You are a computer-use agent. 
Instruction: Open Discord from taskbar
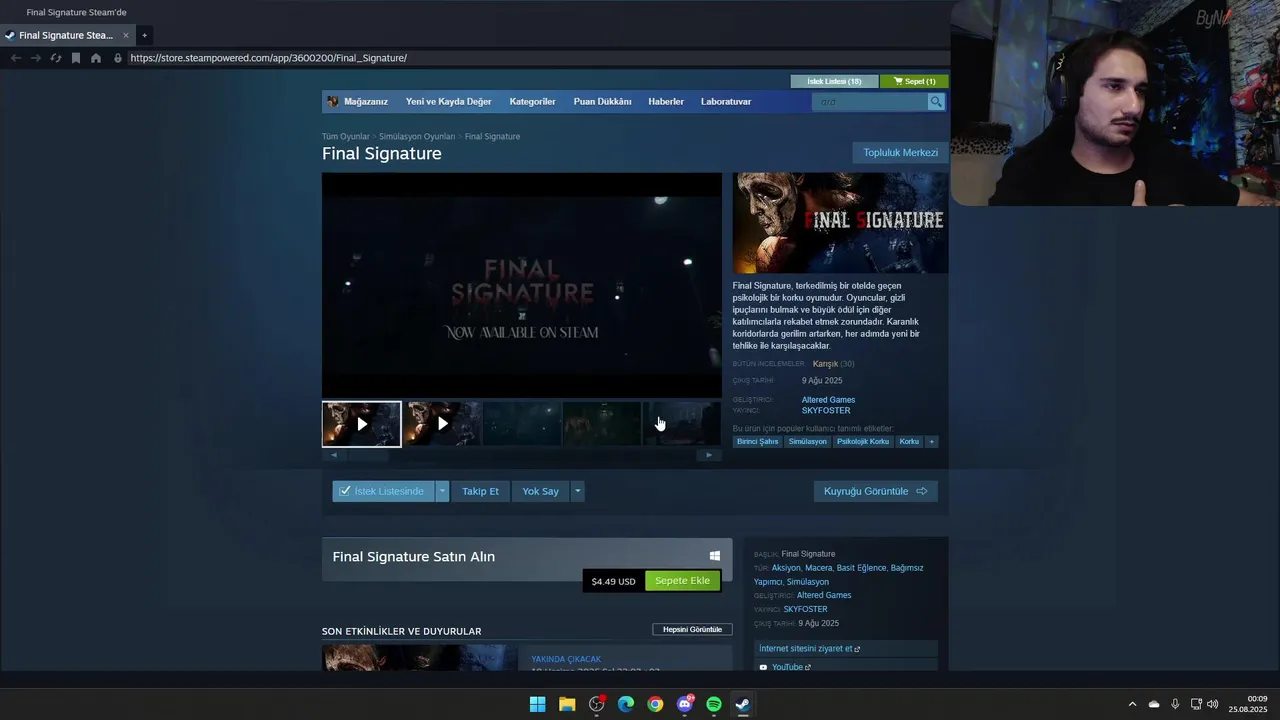pyautogui.click(x=685, y=704)
